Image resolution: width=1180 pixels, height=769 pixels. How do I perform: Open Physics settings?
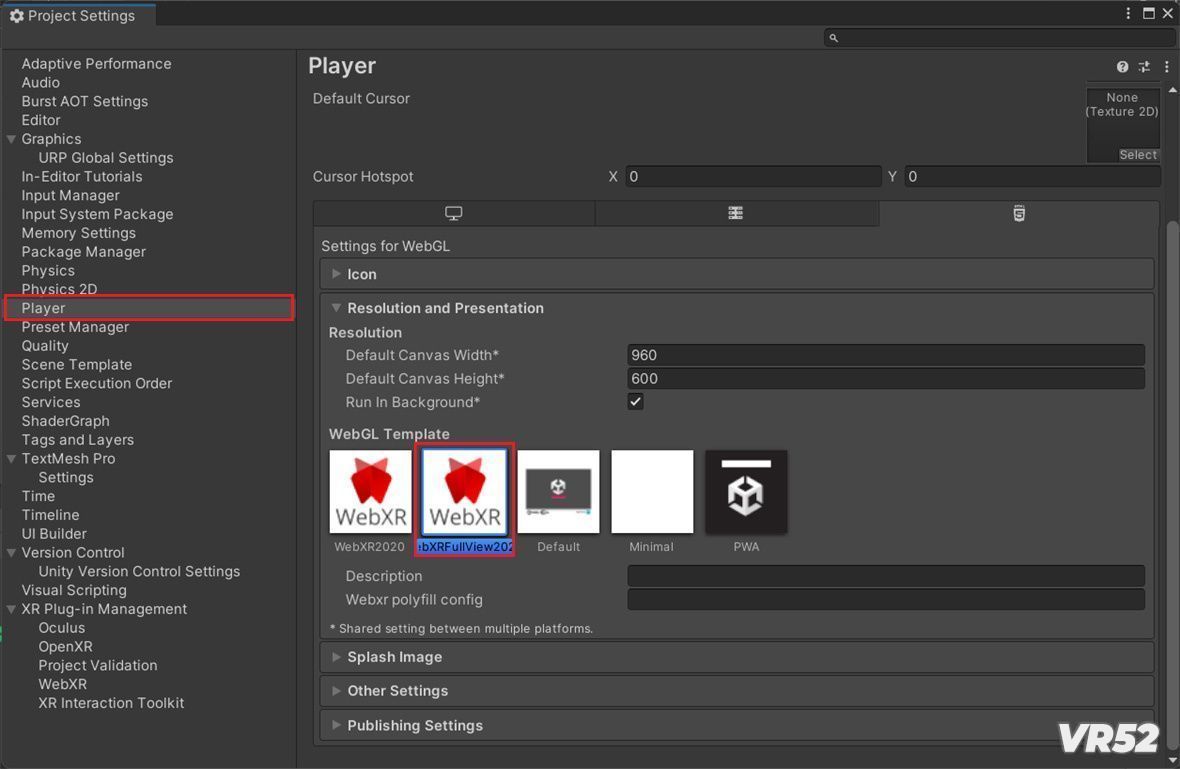coord(48,271)
